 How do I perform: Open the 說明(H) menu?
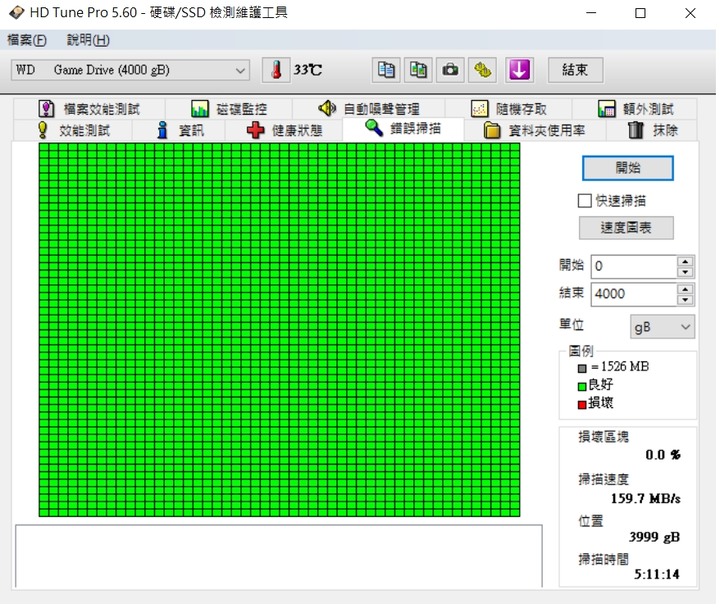pos(88,40)
